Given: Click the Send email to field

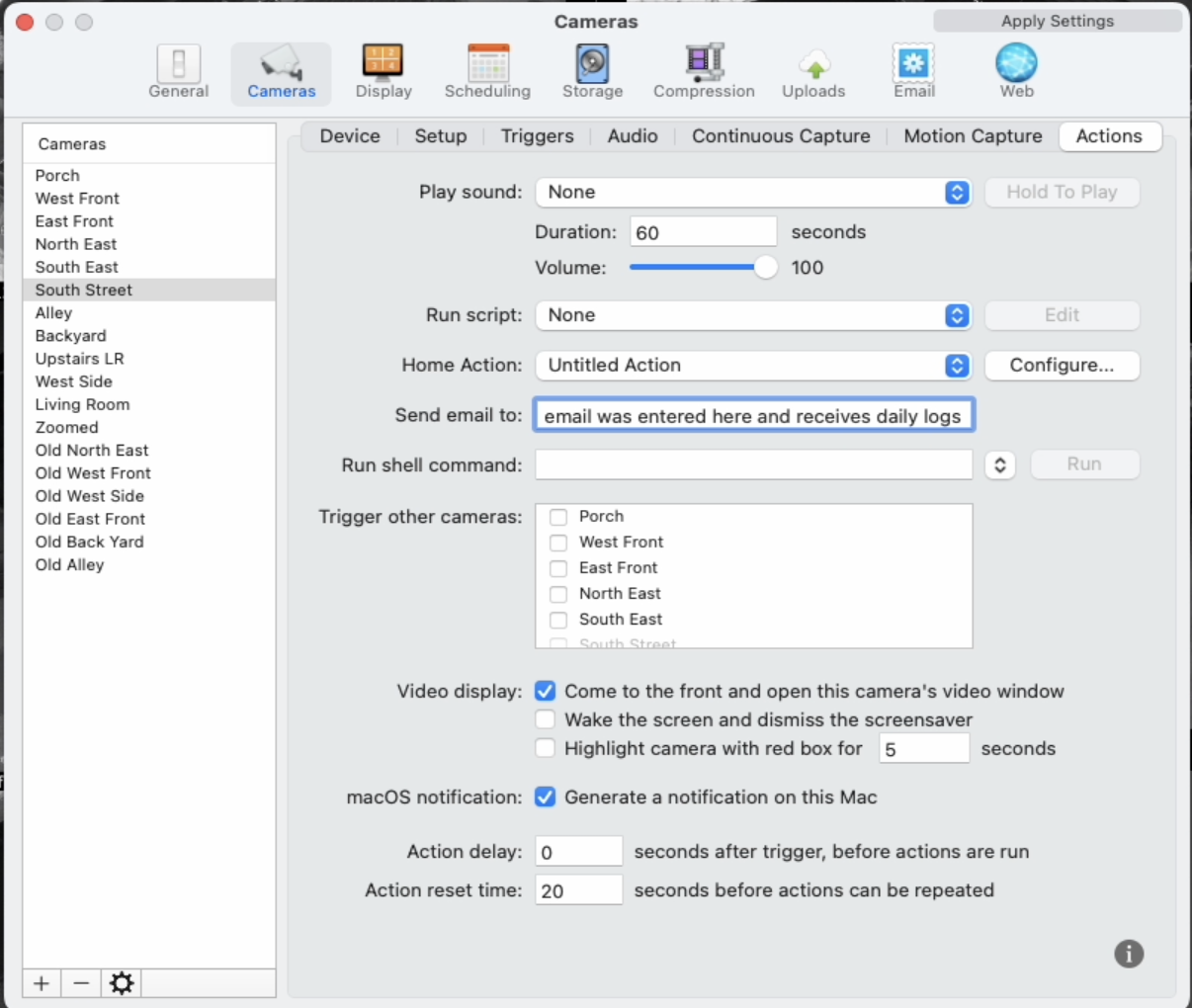Looking at the screenshot, I should (754, 415).
